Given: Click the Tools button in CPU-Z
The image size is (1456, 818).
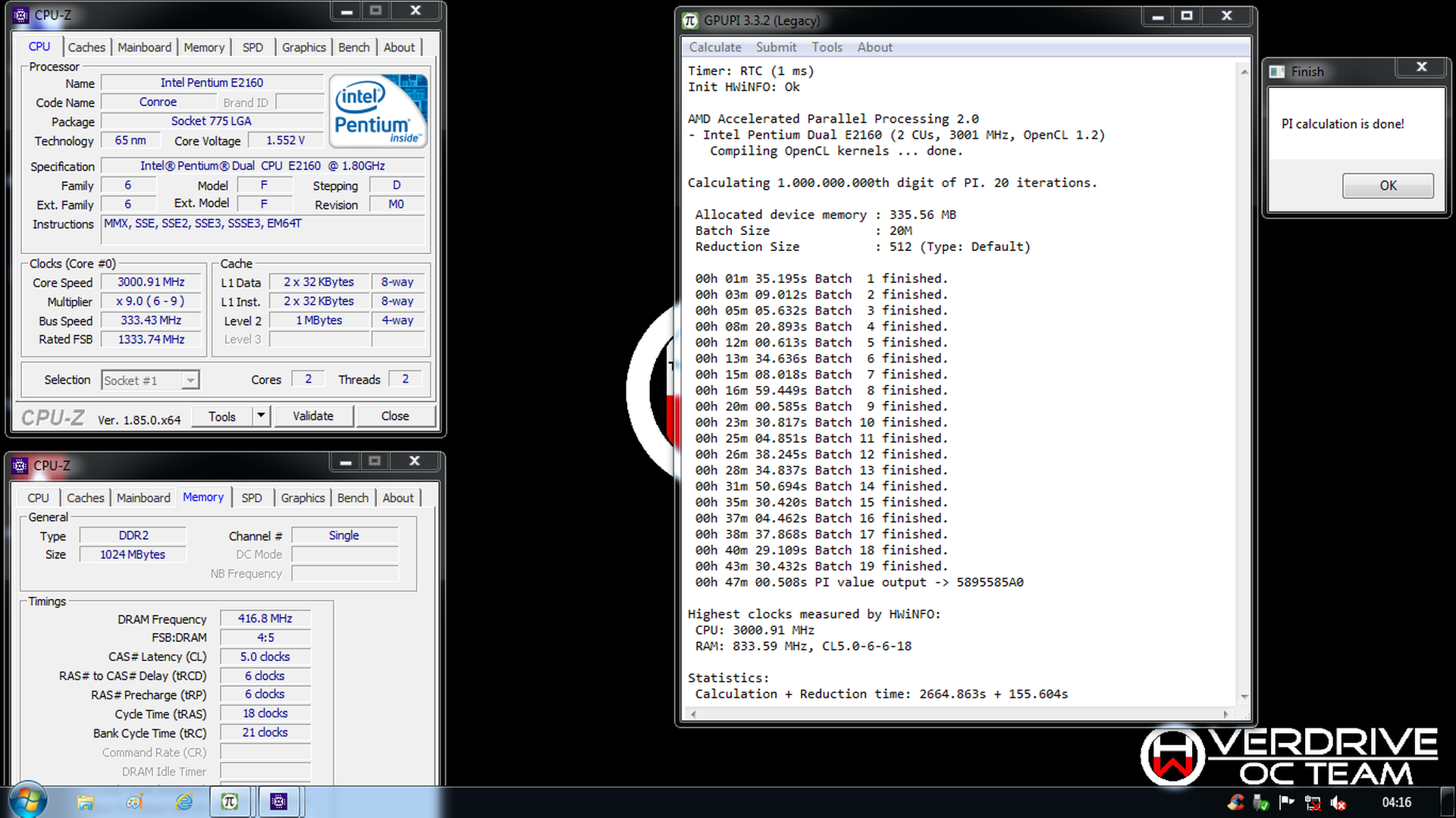Looking at the screenshot, I should coord(222,416).
